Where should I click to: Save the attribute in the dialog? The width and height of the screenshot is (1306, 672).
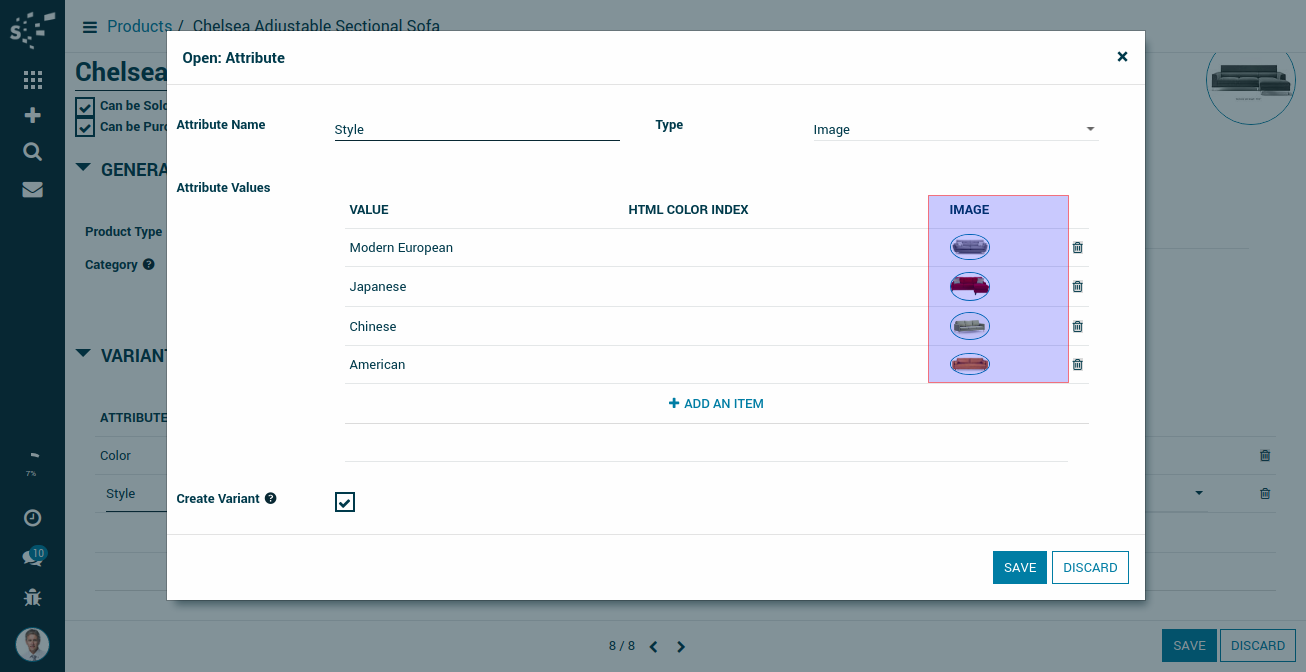(x=1019, y=567)
